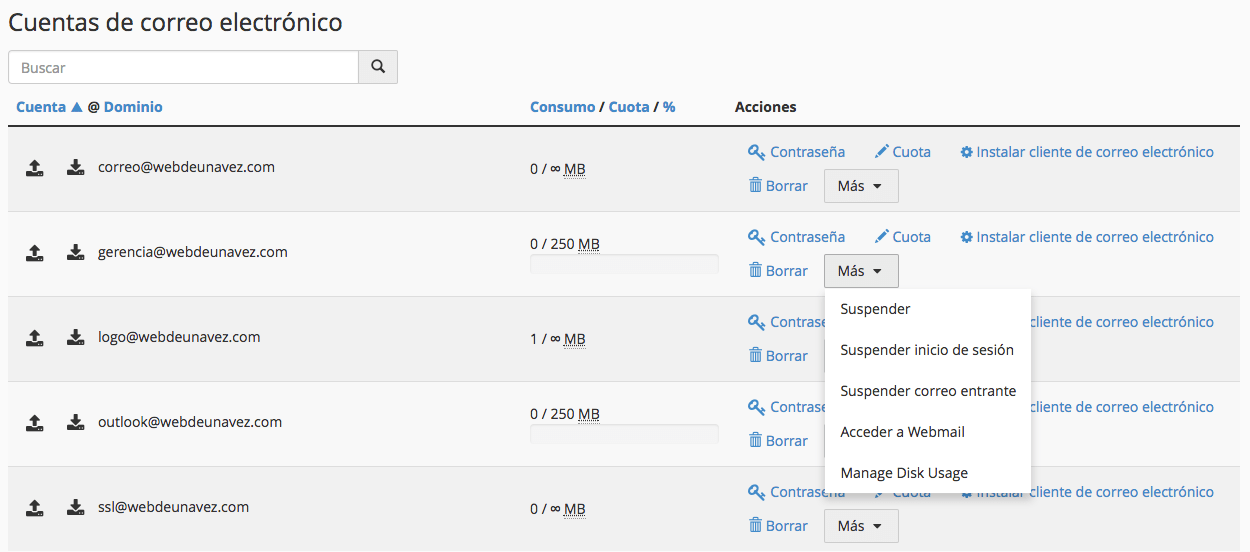Click correo@webdeunavez.com address text
The image size is (1250, 552).
(186, 167)
